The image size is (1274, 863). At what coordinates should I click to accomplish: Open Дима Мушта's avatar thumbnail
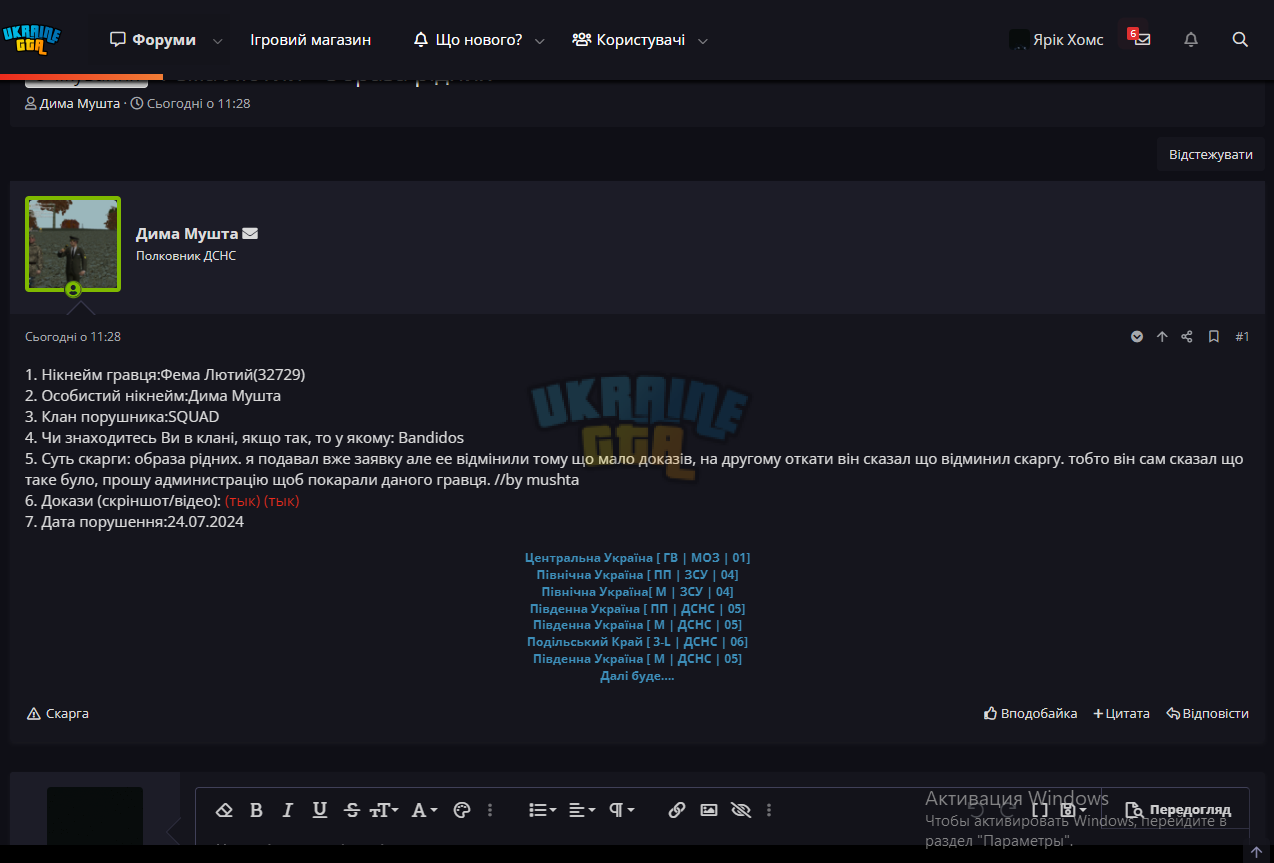click(x=73, y=244)
